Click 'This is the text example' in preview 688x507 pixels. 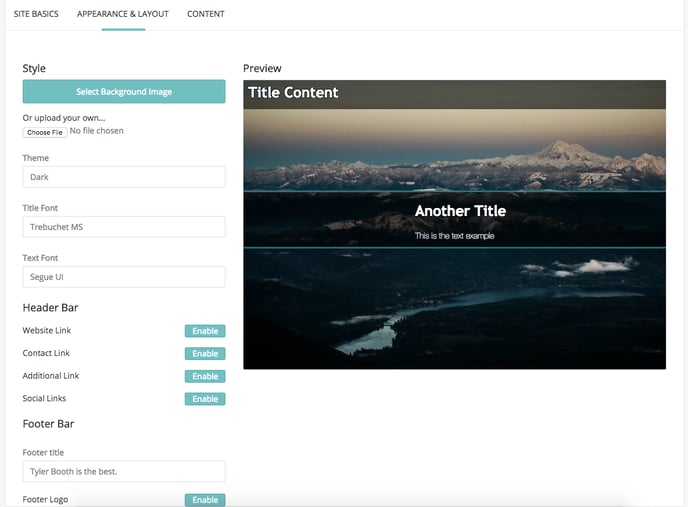click(x=455, y=236)
